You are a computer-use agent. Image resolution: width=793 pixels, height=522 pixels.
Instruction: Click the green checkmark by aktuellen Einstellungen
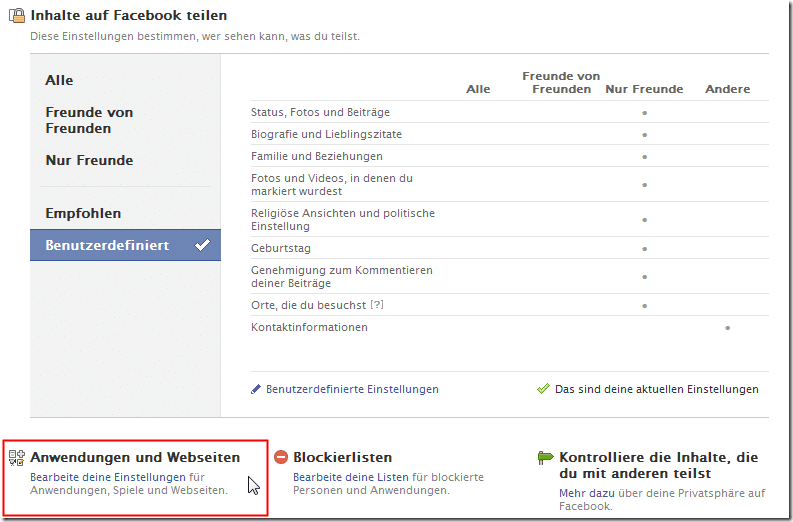point(543,389)
